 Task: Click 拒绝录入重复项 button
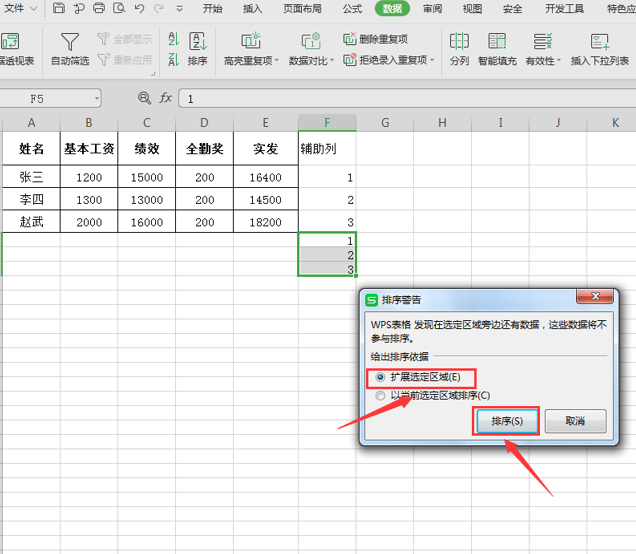pyautogui.click(x=385, y=60)
